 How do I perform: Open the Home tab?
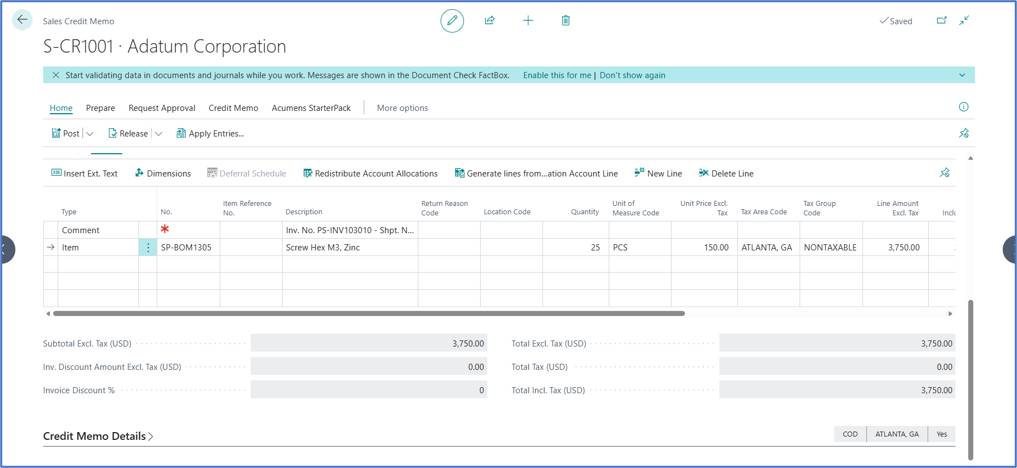(x=61, y=108)
